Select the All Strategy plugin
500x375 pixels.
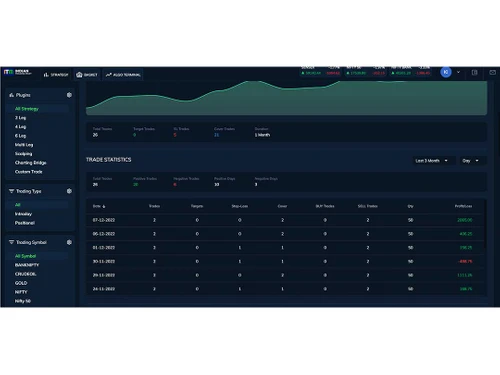coord(27,109)
